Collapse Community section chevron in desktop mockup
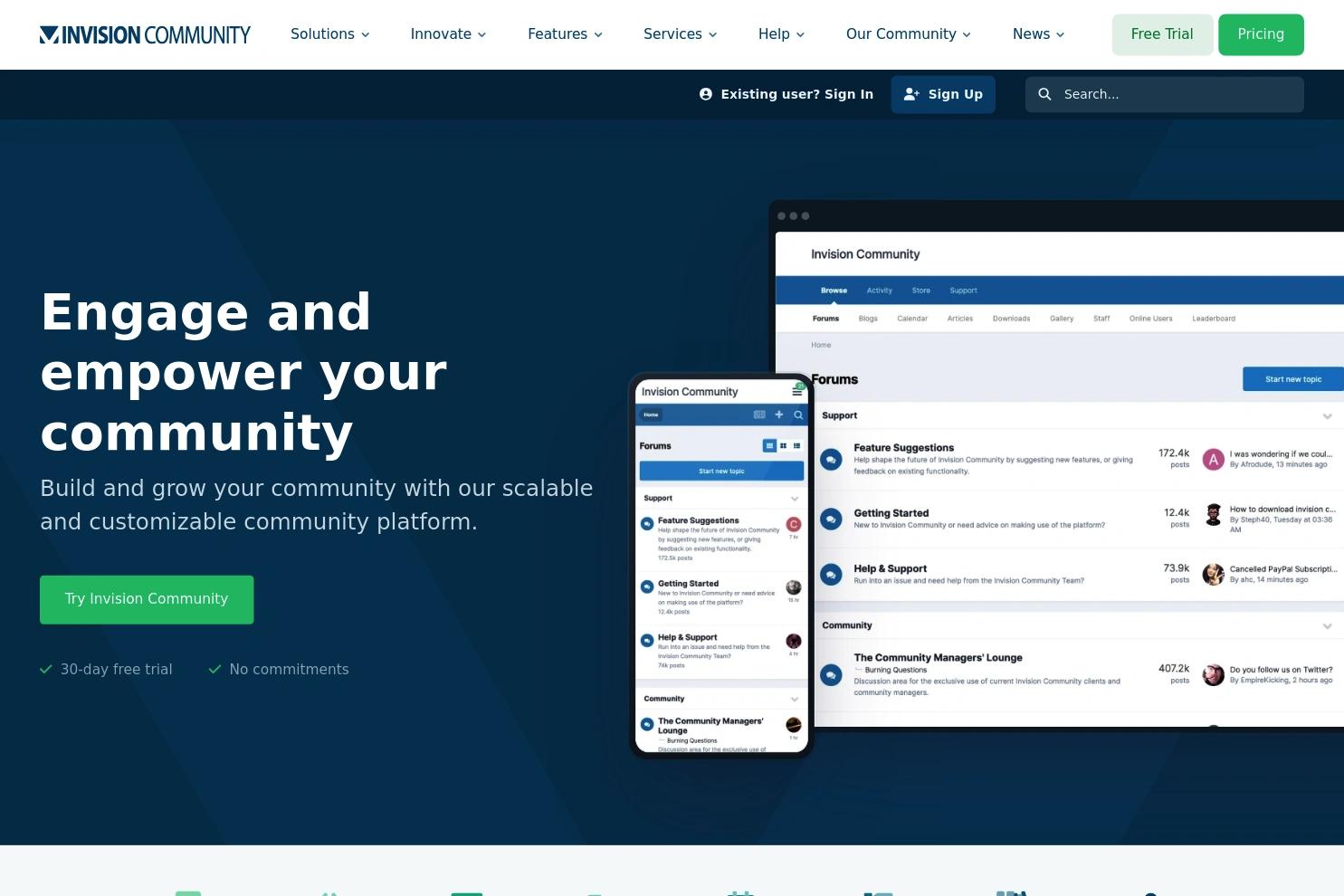Viewport: 1344px width, 896px height. [x=1327, y=626]
